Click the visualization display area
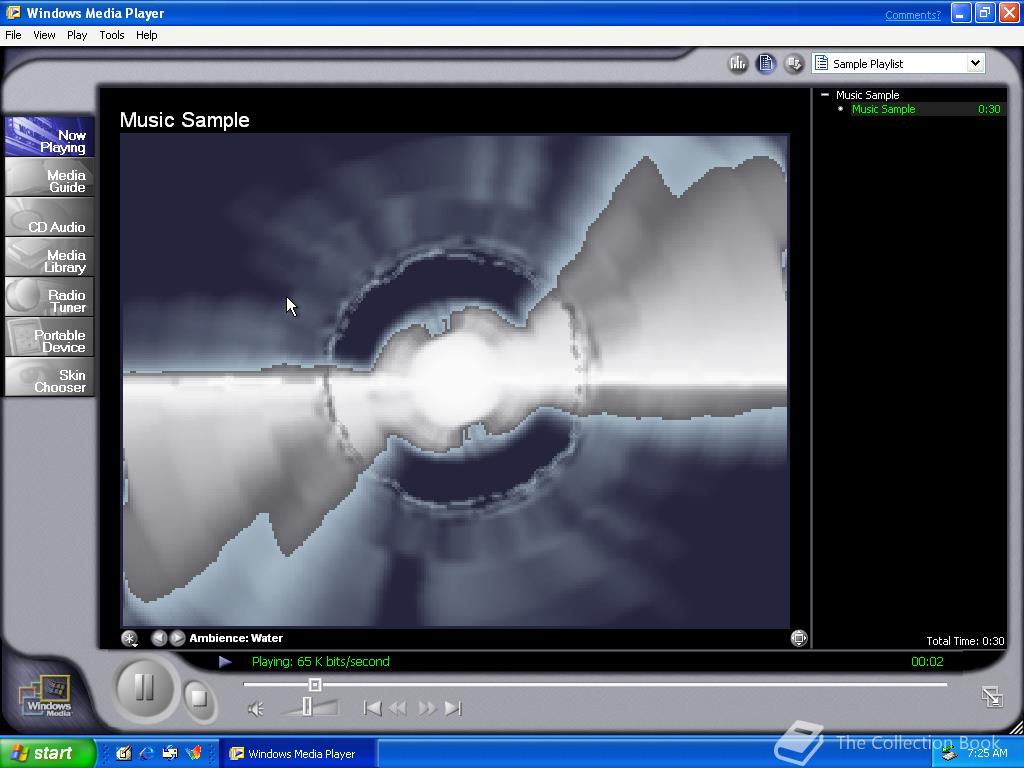 455,381
